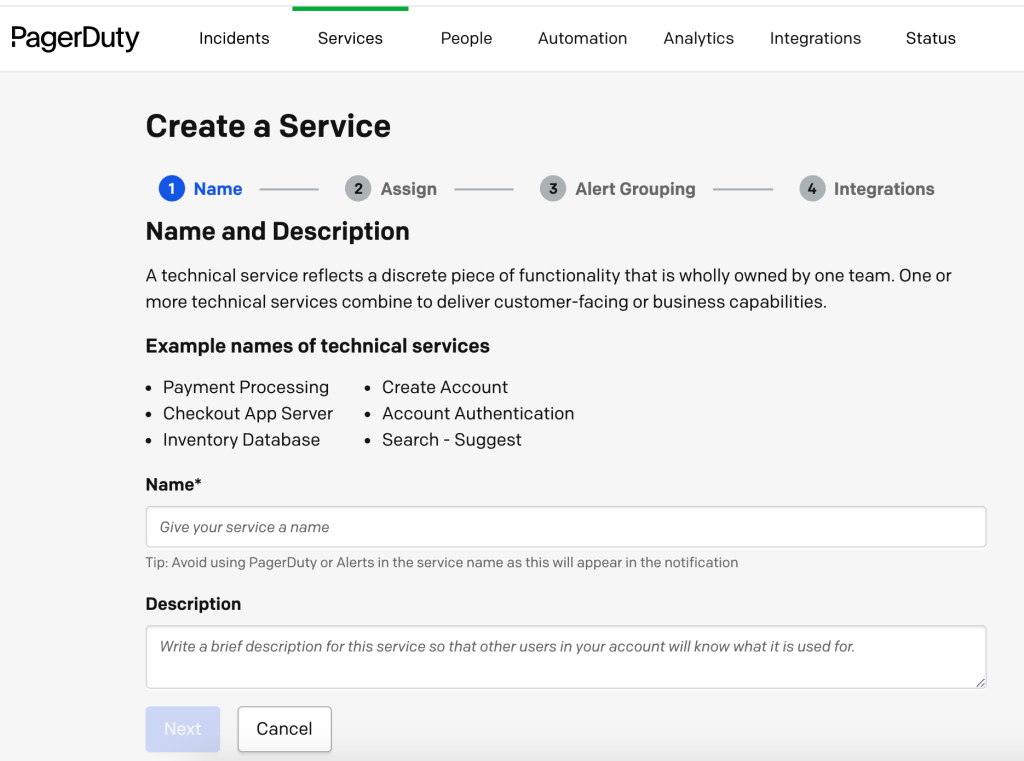Click the step 4 circle icon

pos(811,189)
